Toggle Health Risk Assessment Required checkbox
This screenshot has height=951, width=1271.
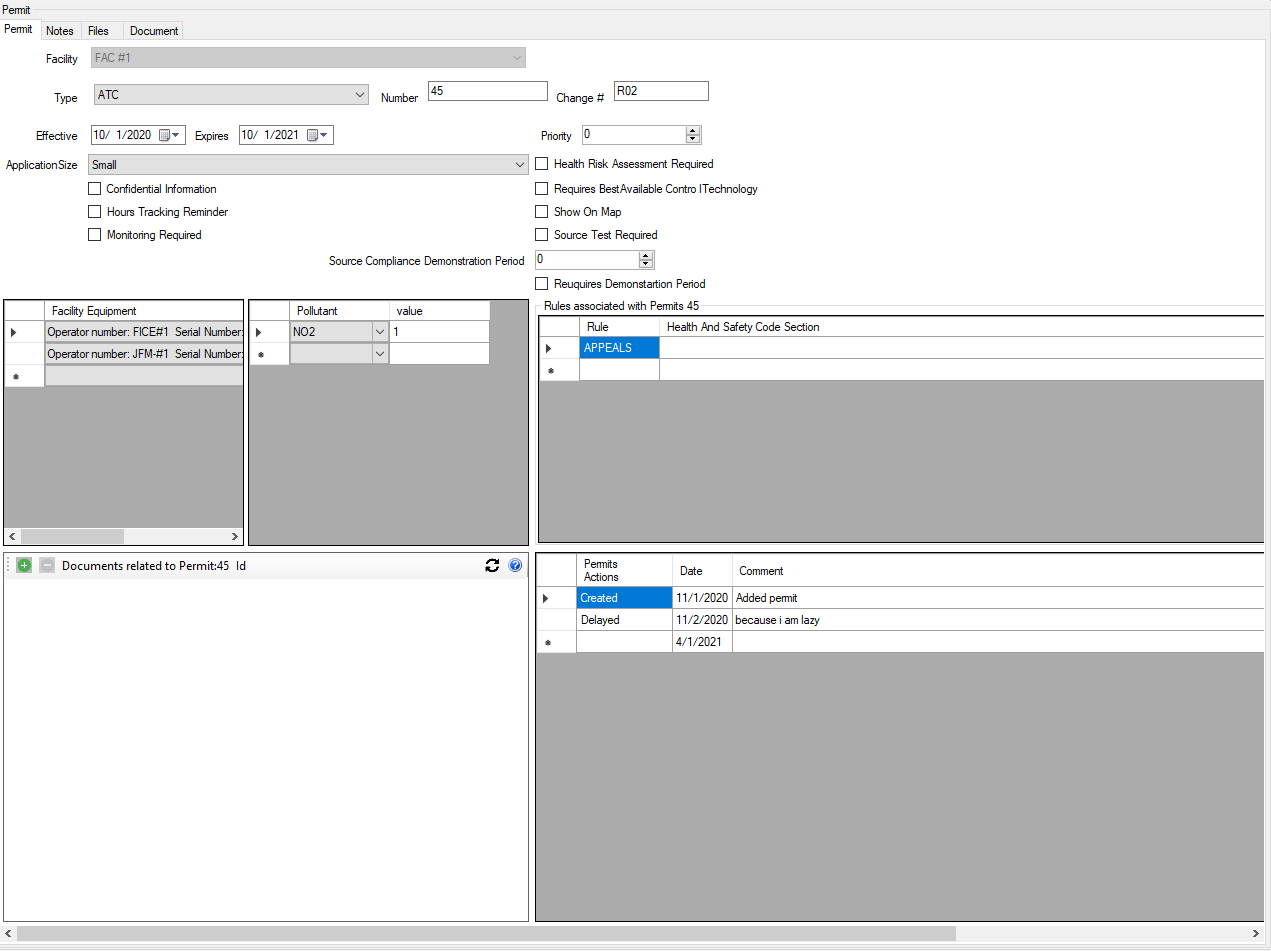pos(542,164)
